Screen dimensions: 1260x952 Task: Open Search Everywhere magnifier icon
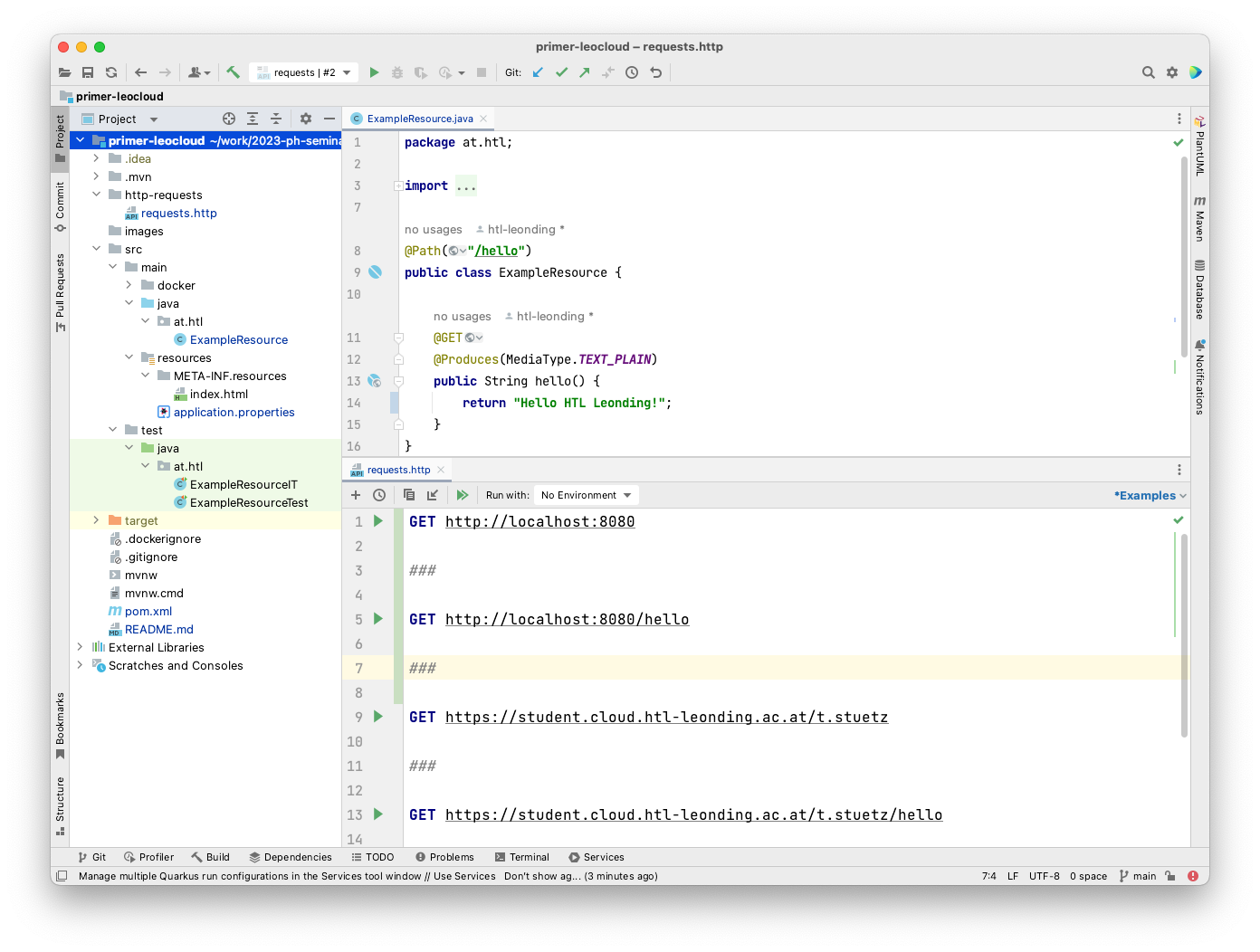[x=1149, y=72]
